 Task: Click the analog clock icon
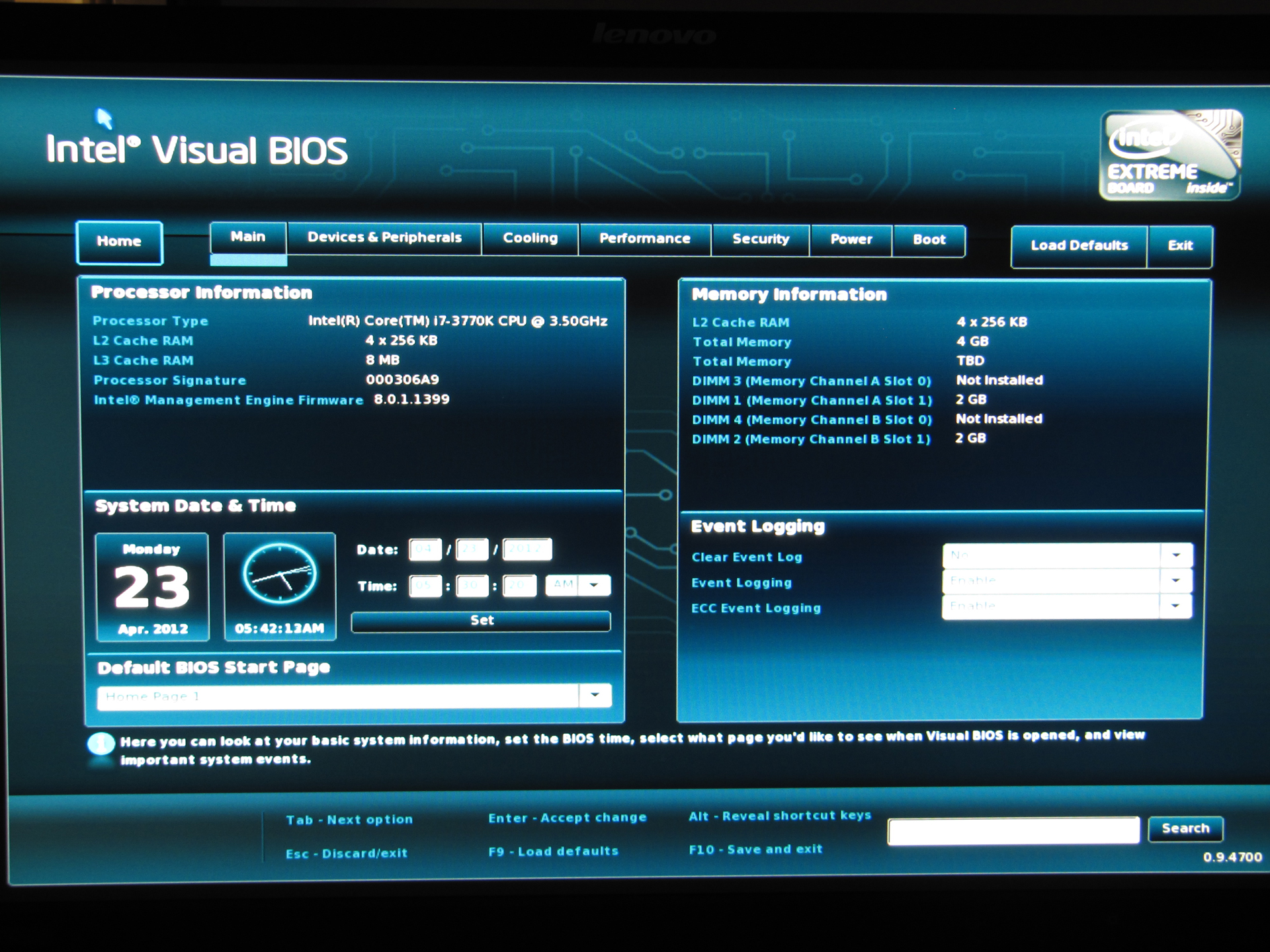pos(280,574)
